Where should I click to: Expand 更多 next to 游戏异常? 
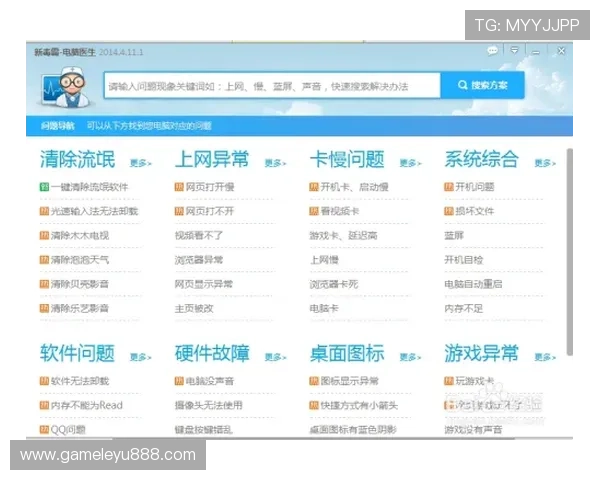pyautogui.click(x=545, y=358)
